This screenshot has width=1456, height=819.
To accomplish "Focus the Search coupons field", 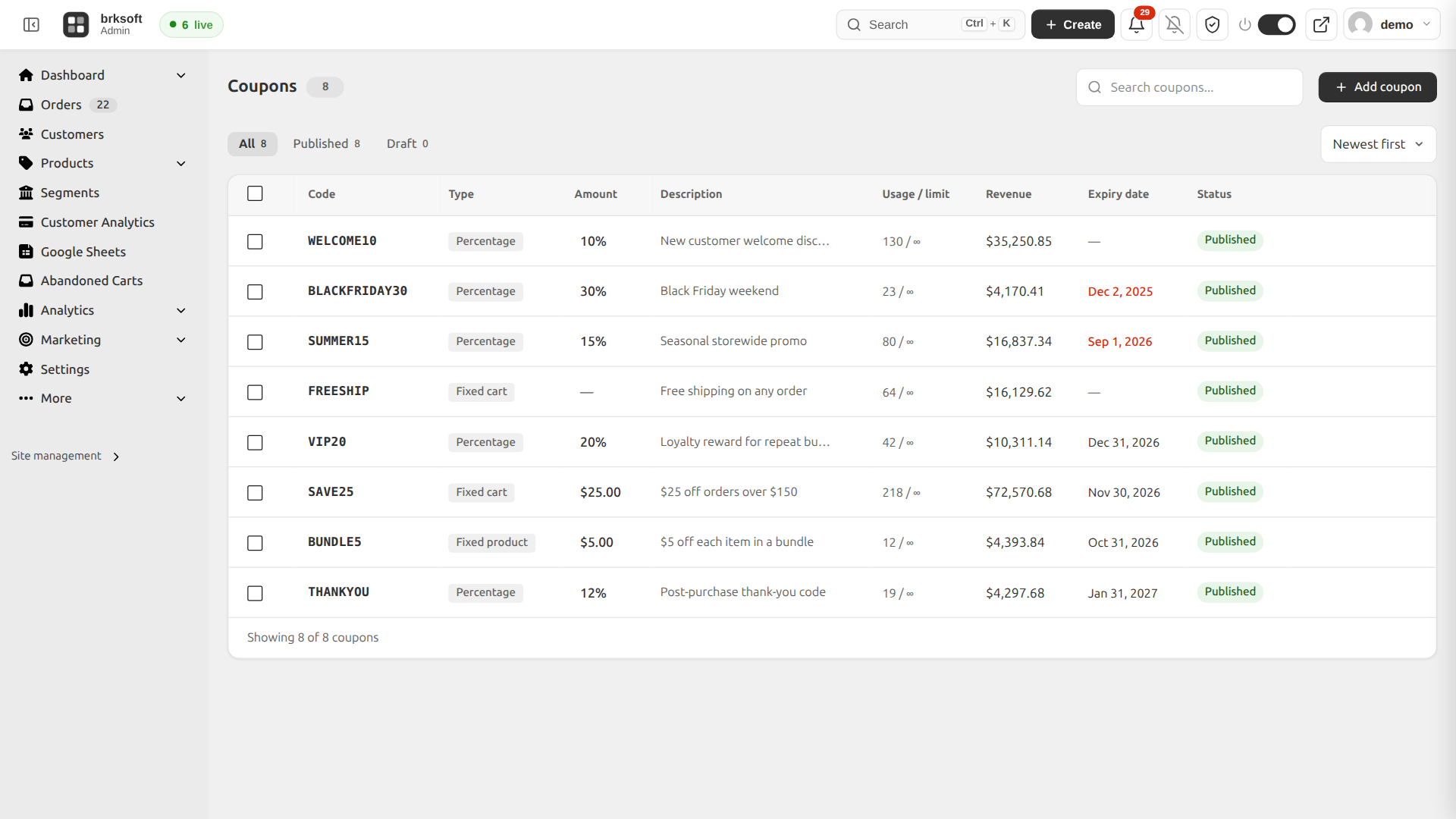I will point(1189,87).
